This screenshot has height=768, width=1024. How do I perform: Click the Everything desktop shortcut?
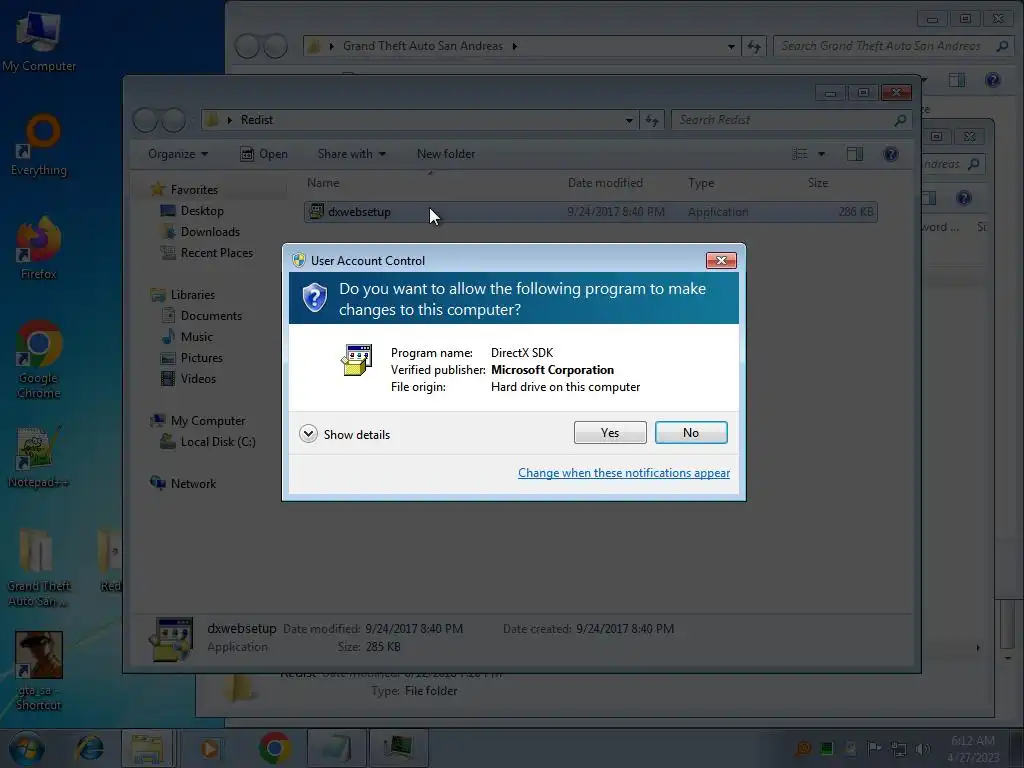39,145
